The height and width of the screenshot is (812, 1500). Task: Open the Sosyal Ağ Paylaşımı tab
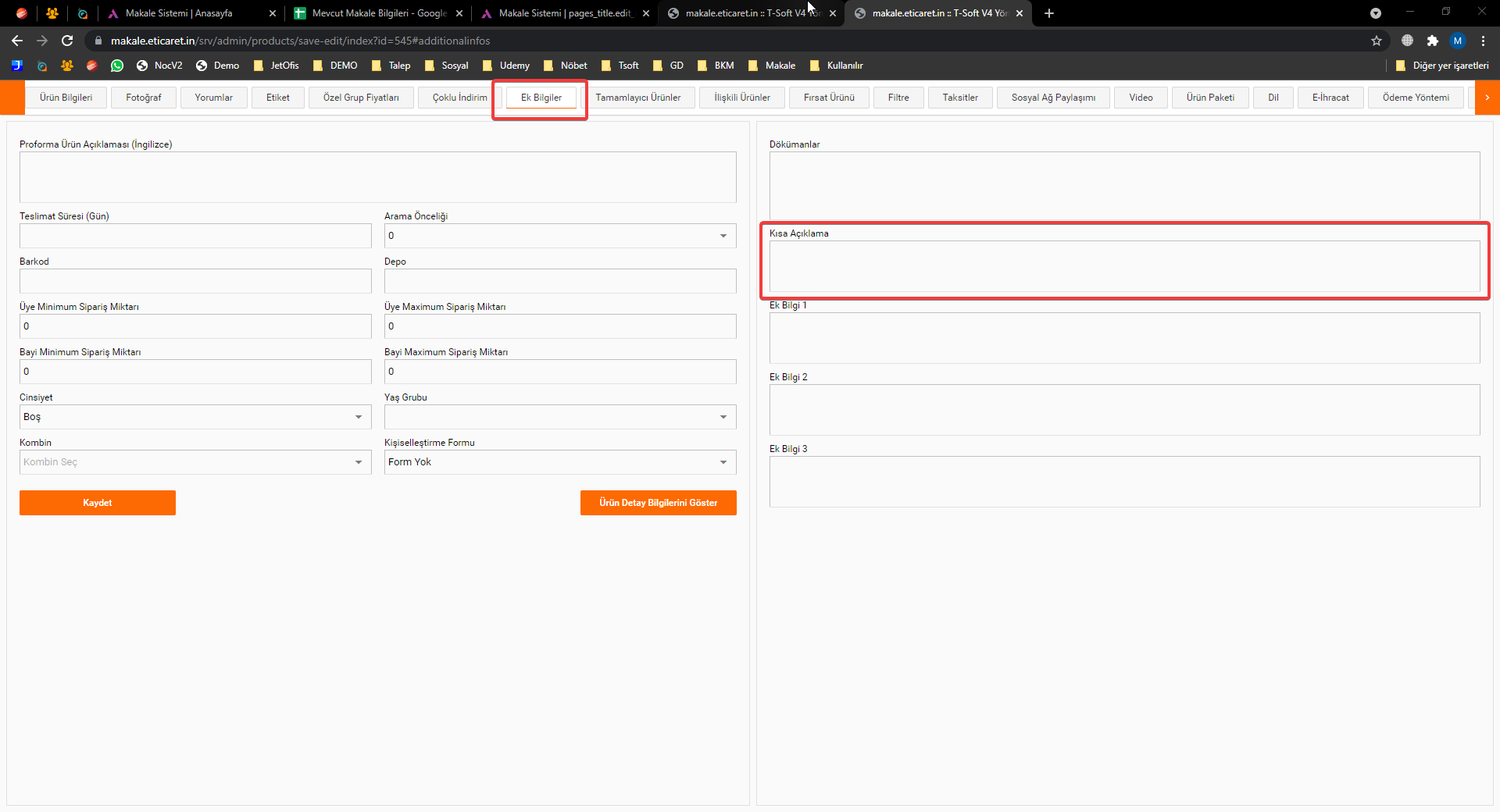(x=1053, y=98)
